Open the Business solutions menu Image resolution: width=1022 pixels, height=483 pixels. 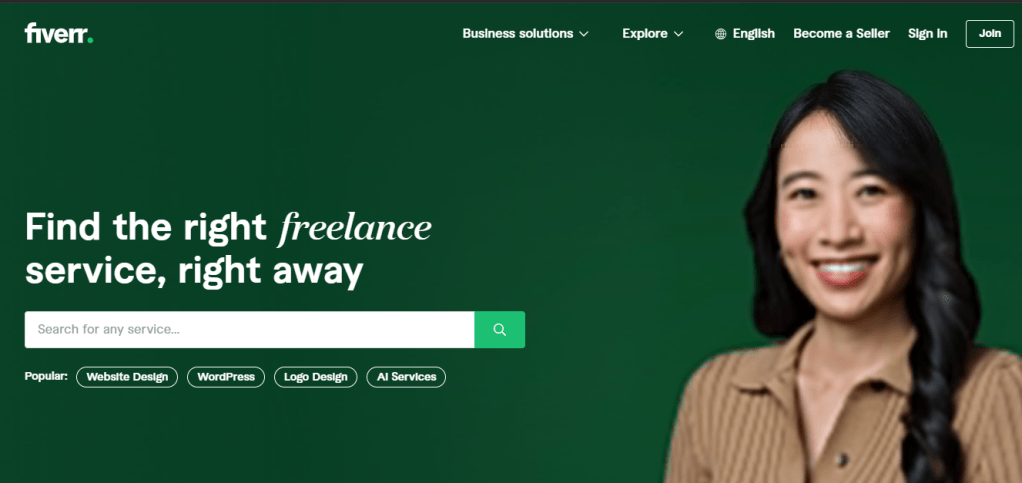pyautogui.click(x=525, y=33)
